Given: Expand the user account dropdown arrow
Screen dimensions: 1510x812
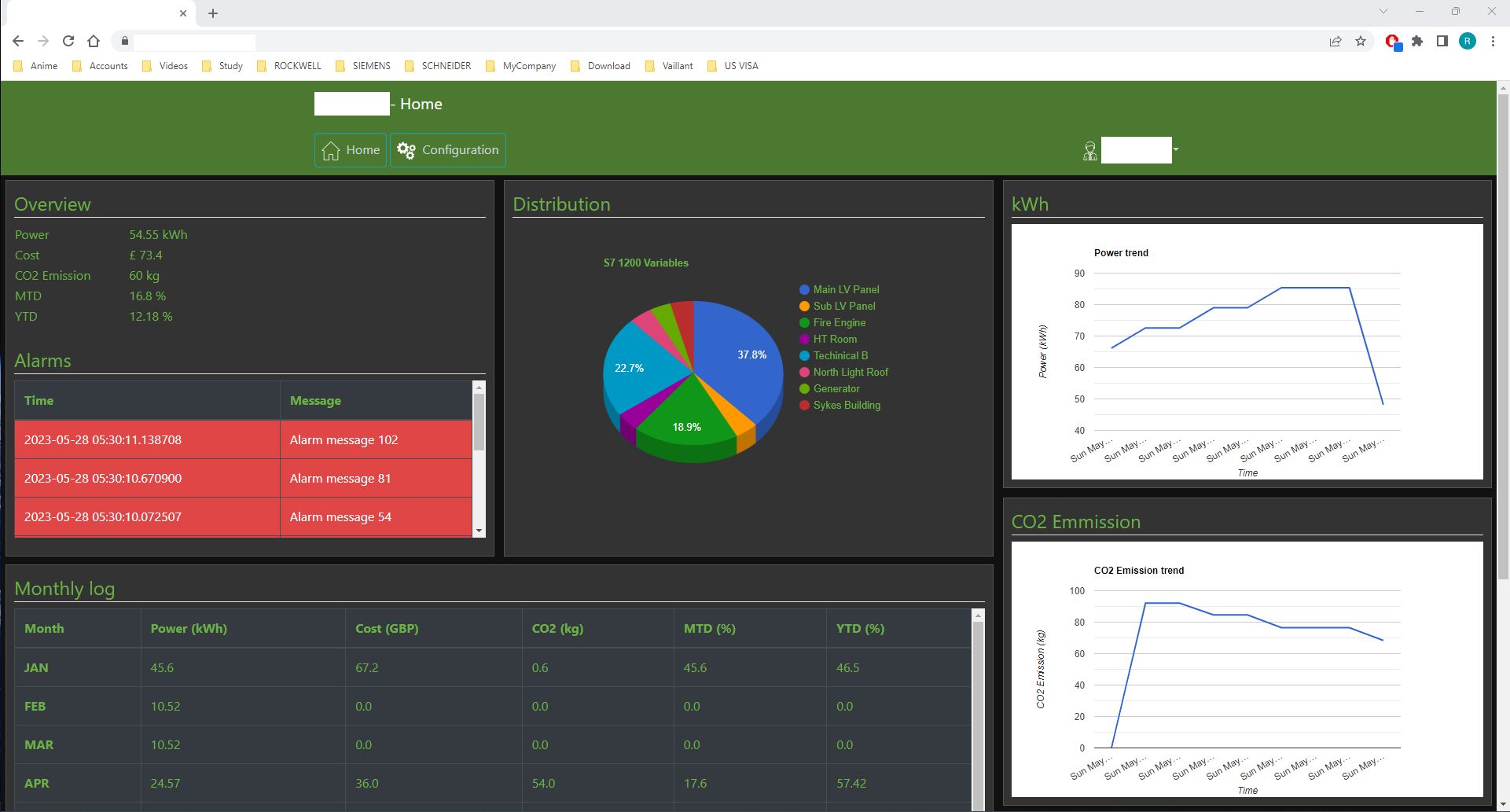Looking at the screenshot, I should [x=1176, y=149].
